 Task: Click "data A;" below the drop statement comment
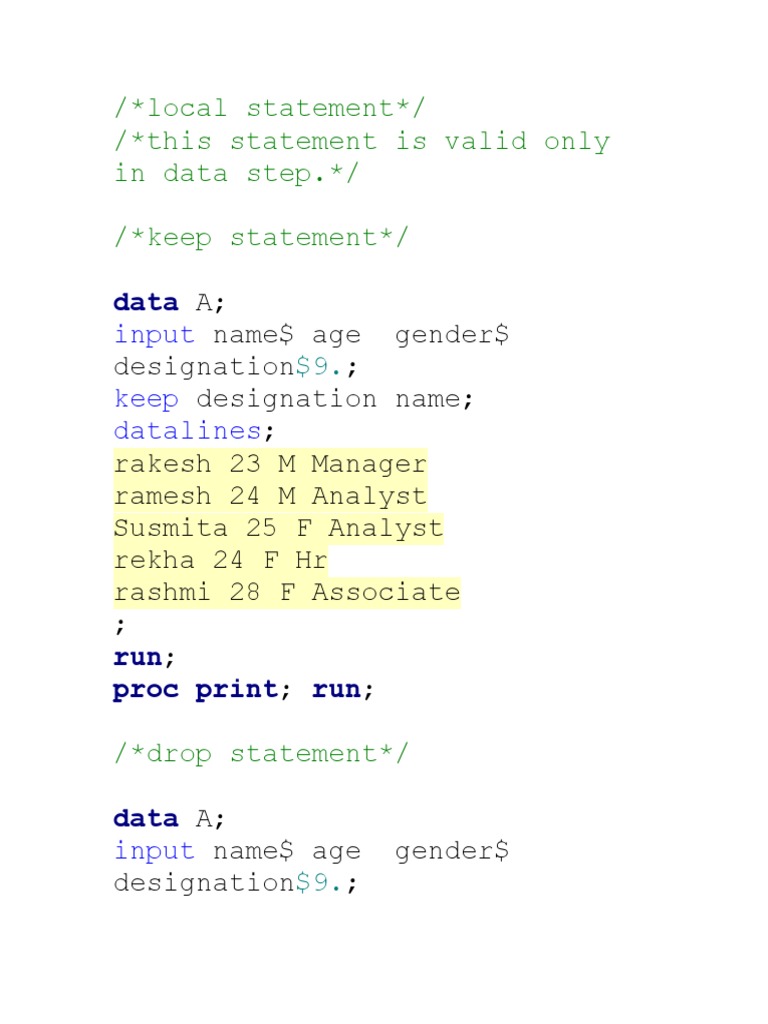[170, 818]
